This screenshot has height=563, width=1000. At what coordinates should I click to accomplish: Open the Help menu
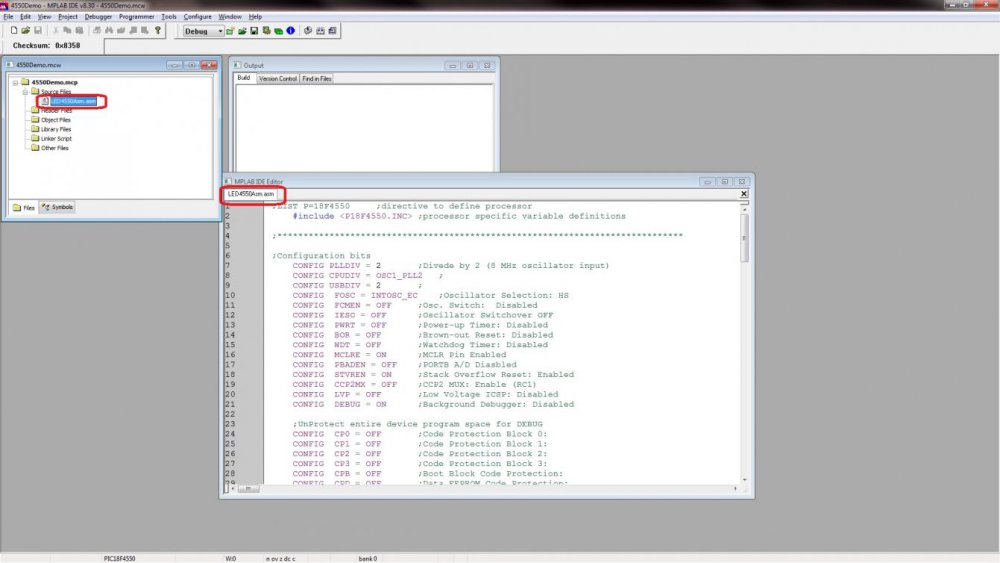(255, 17)
